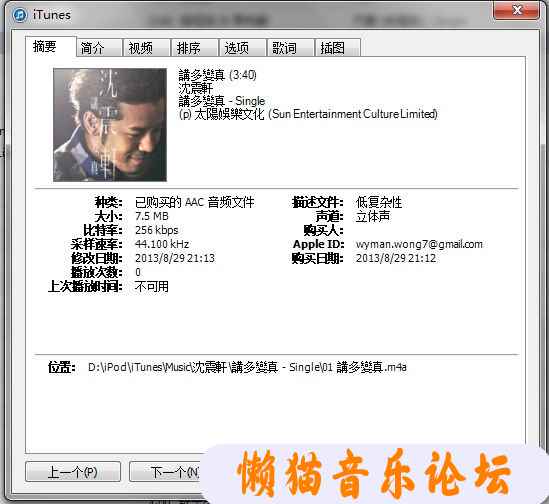Click the 256 kbps bitrate value
Screen dimensions: 549x504
coord(157,230)
